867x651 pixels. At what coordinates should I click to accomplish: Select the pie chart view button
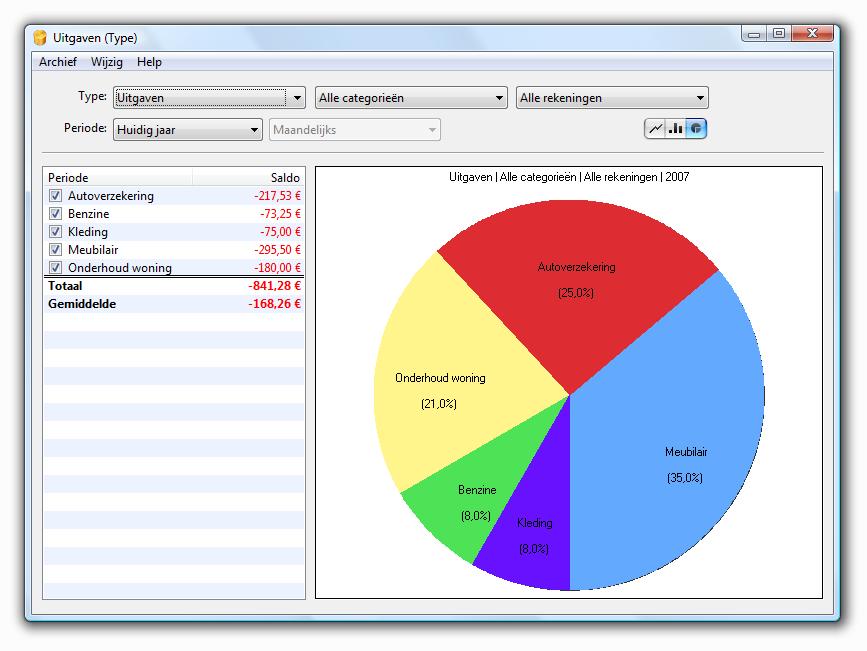(x=696, y=128)
